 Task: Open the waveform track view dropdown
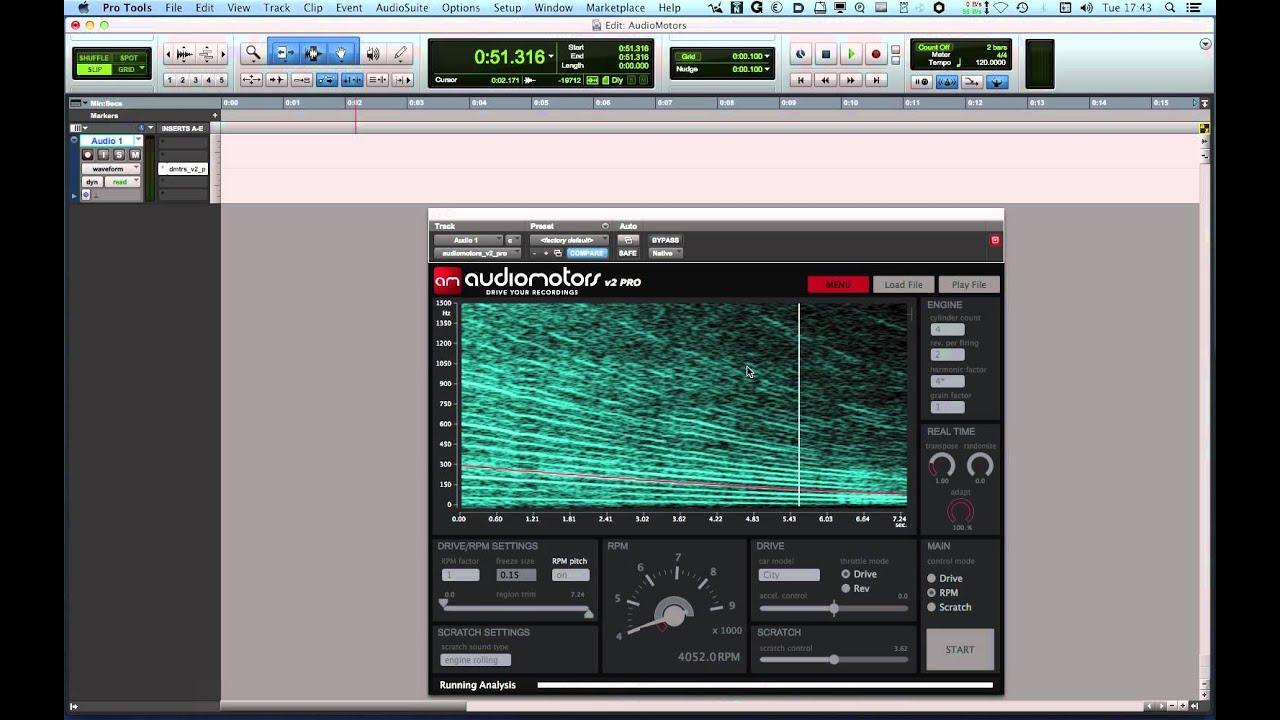(x=110, y=169)
